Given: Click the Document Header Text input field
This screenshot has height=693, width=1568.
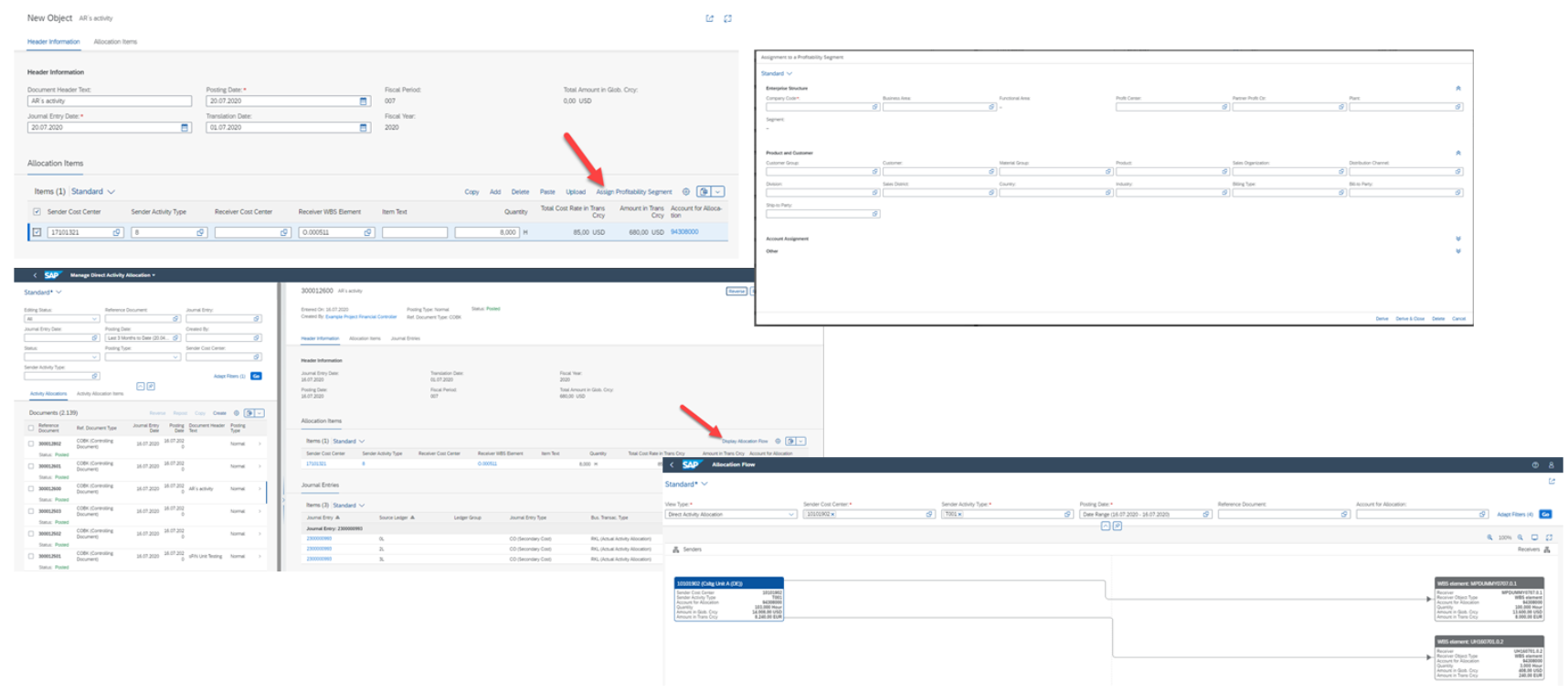Looking at the screenshot, I should pos(109,101).
